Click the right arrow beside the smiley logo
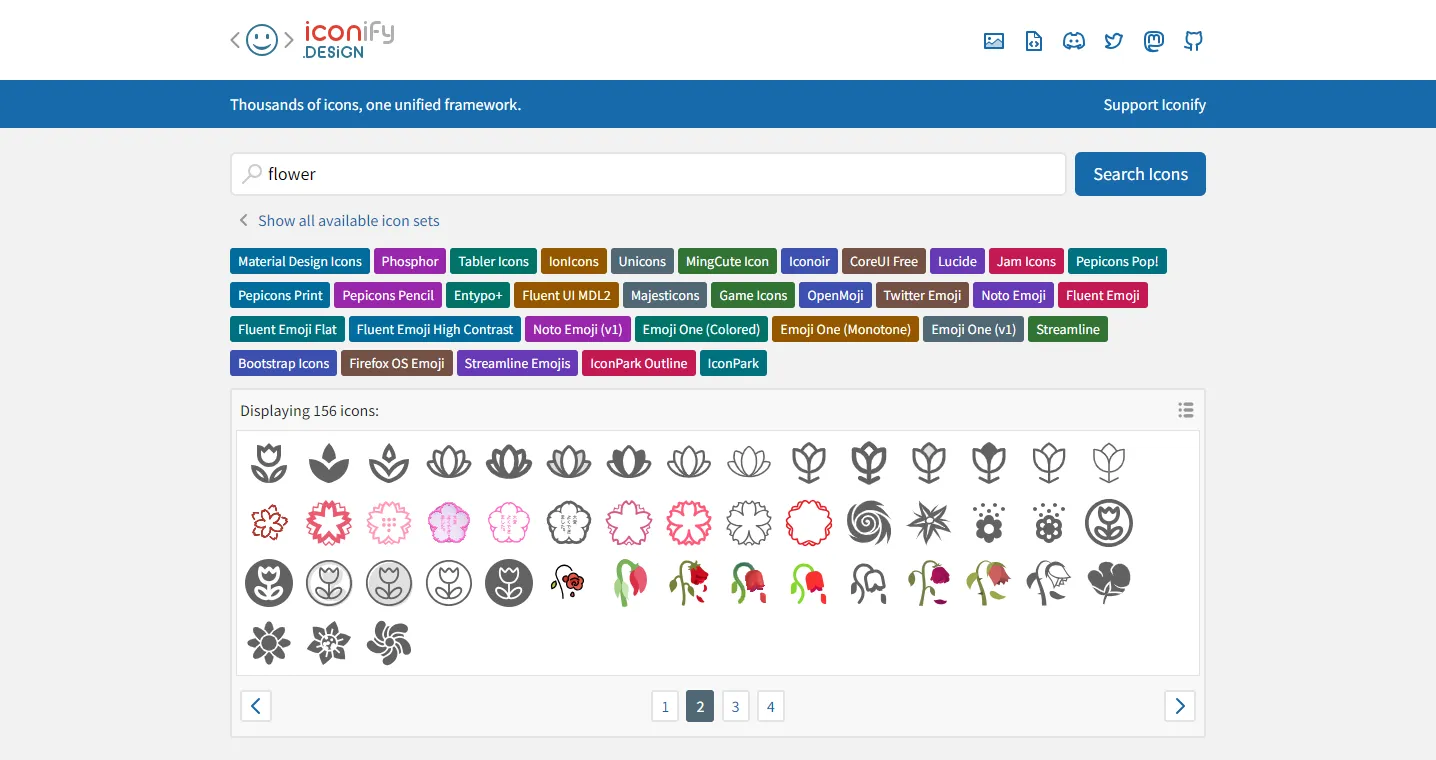 (286, 40)
